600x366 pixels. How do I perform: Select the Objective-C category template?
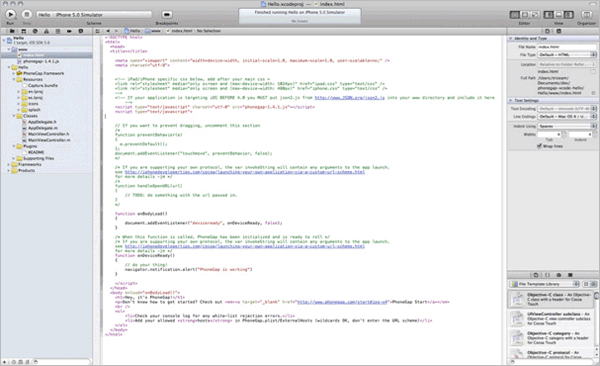(x=551, y=338)
